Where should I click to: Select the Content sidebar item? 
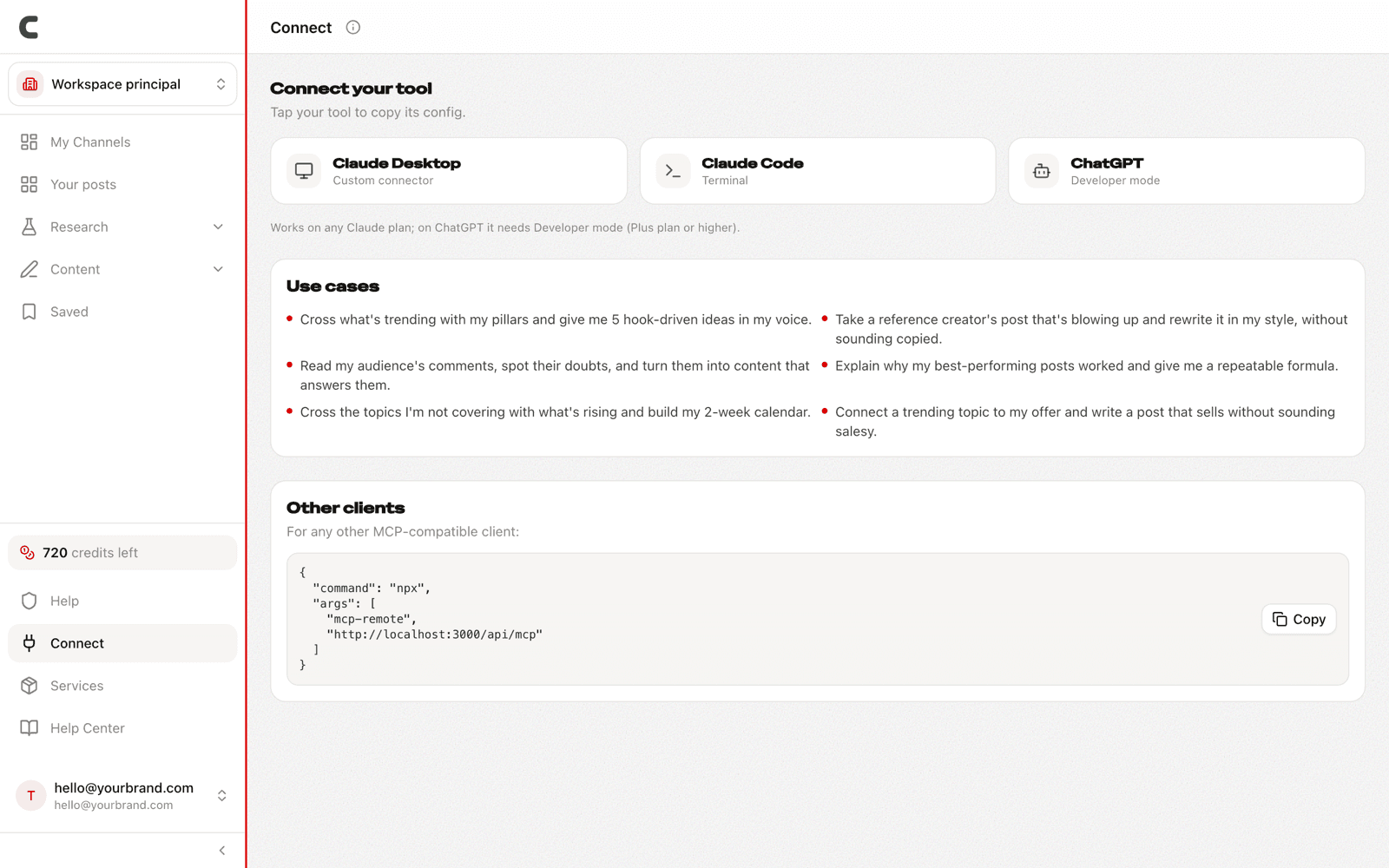pyautogui.click(x=122, y=269)
